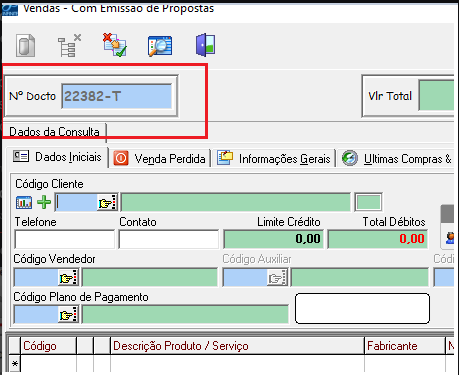The width and height of the screenshot is (459, 375).
Task: Click the Limite Crédito value field
Action: [273, 239]
